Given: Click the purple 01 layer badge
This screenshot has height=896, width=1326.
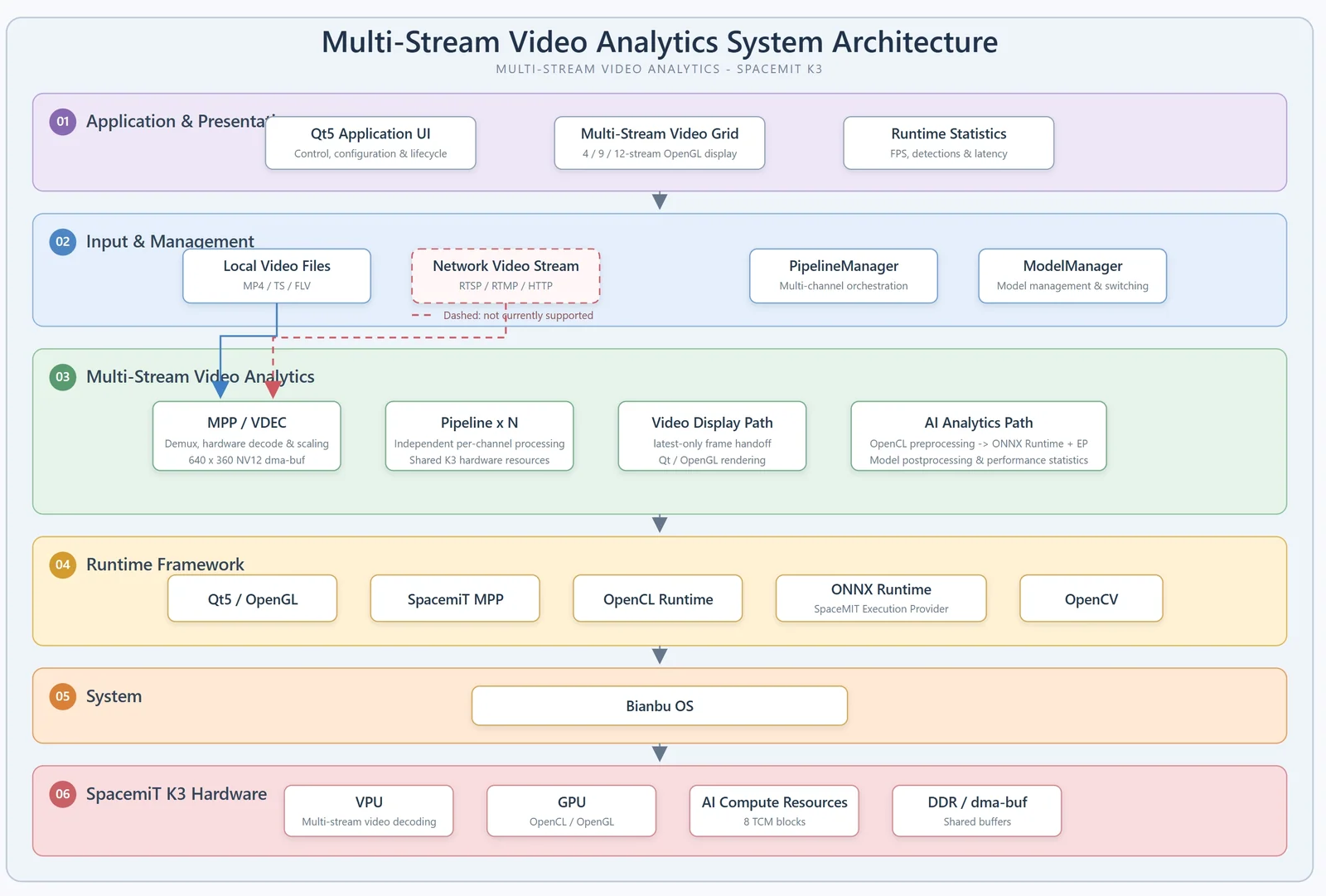Looking at the screenshot, I should point(63,122).
